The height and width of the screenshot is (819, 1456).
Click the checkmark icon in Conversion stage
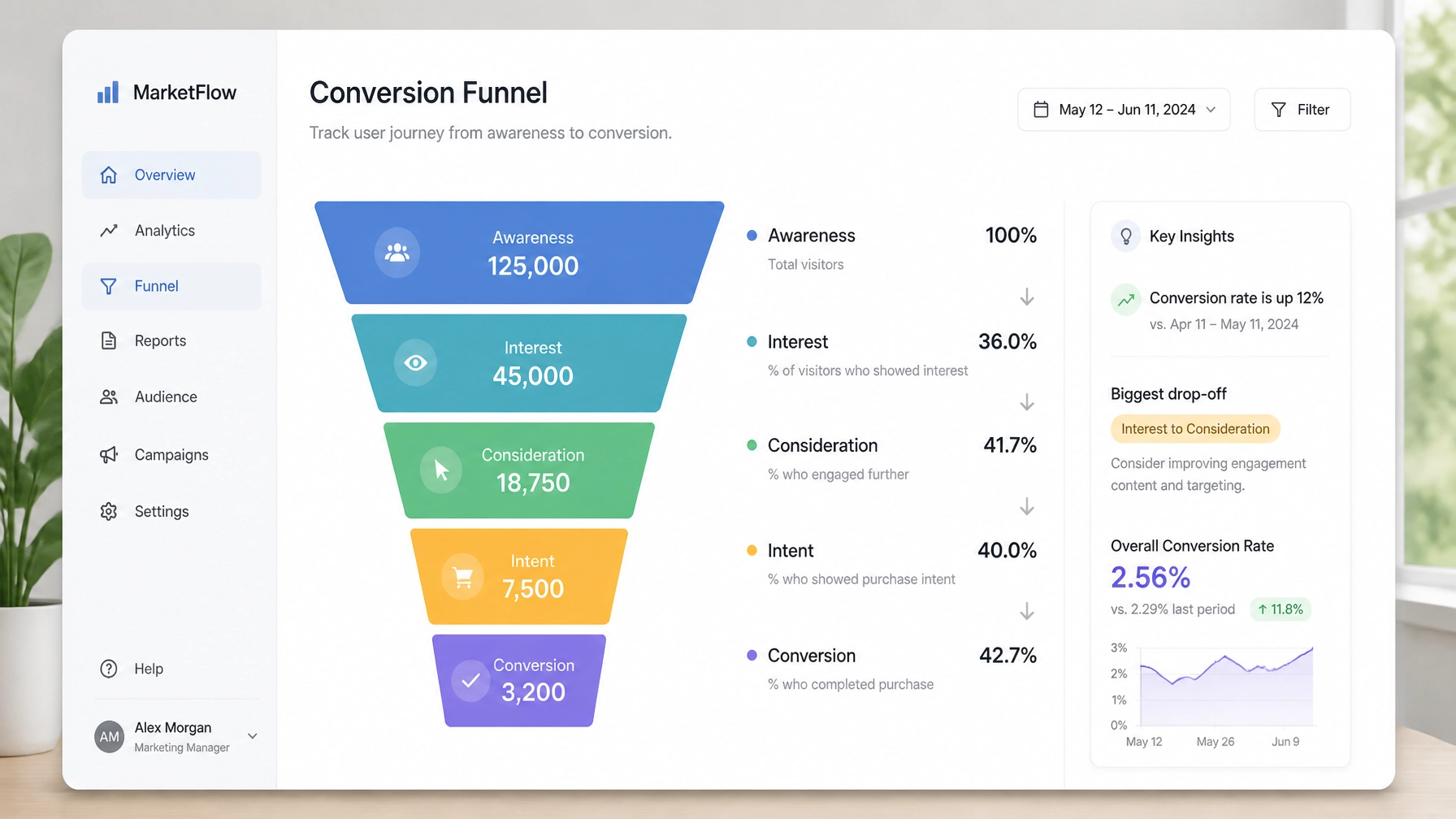[x=470, y=681]
